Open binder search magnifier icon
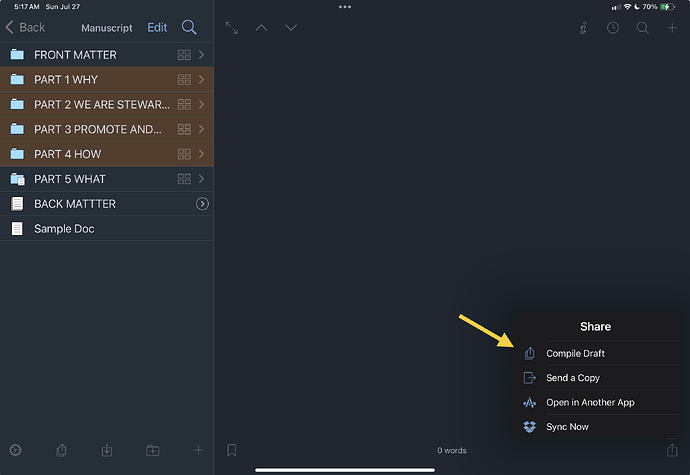The height and width of the screenshot is (475, 690). click(189, 27)
